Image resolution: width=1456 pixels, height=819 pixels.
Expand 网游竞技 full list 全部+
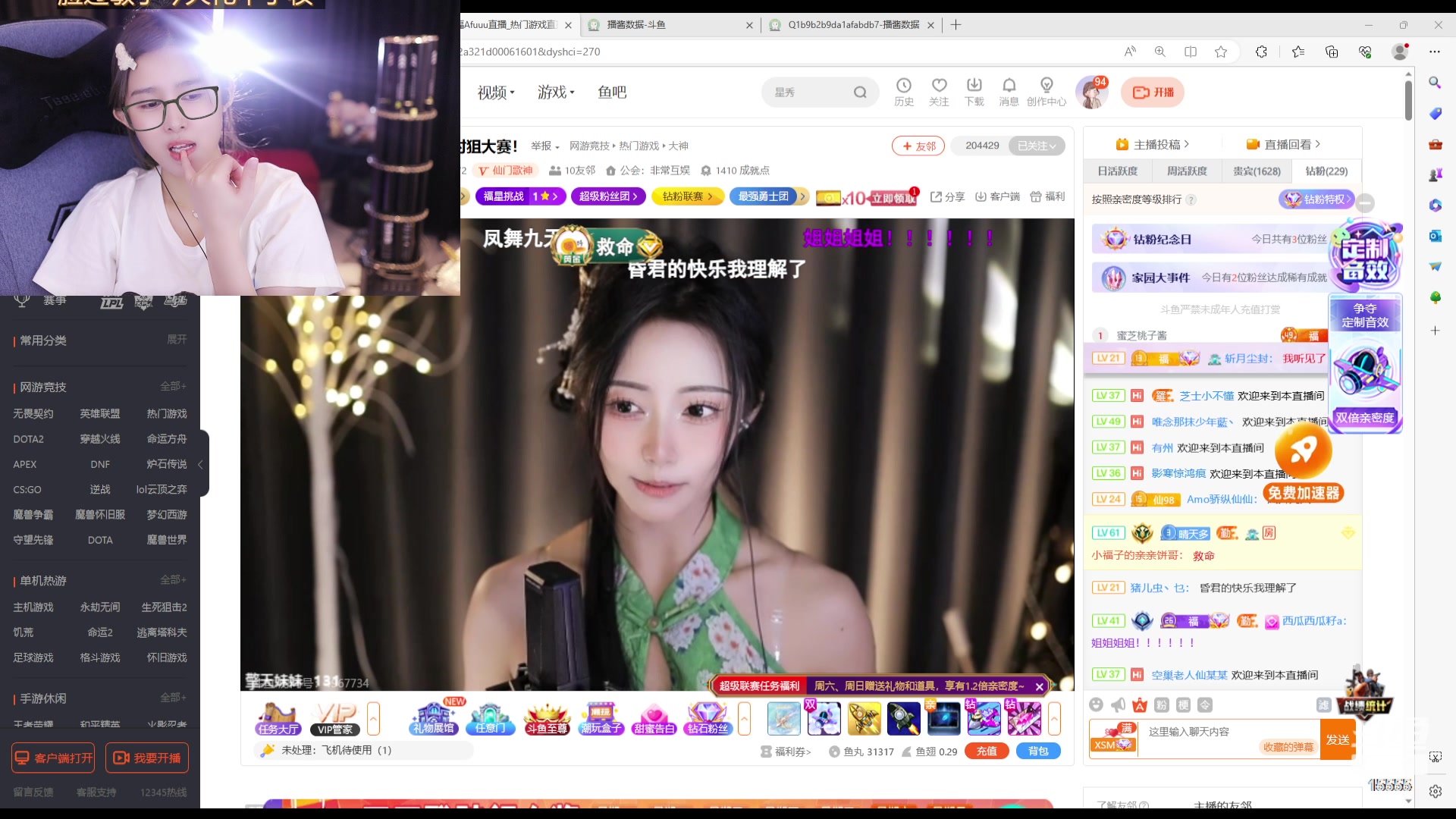(173, 387)
